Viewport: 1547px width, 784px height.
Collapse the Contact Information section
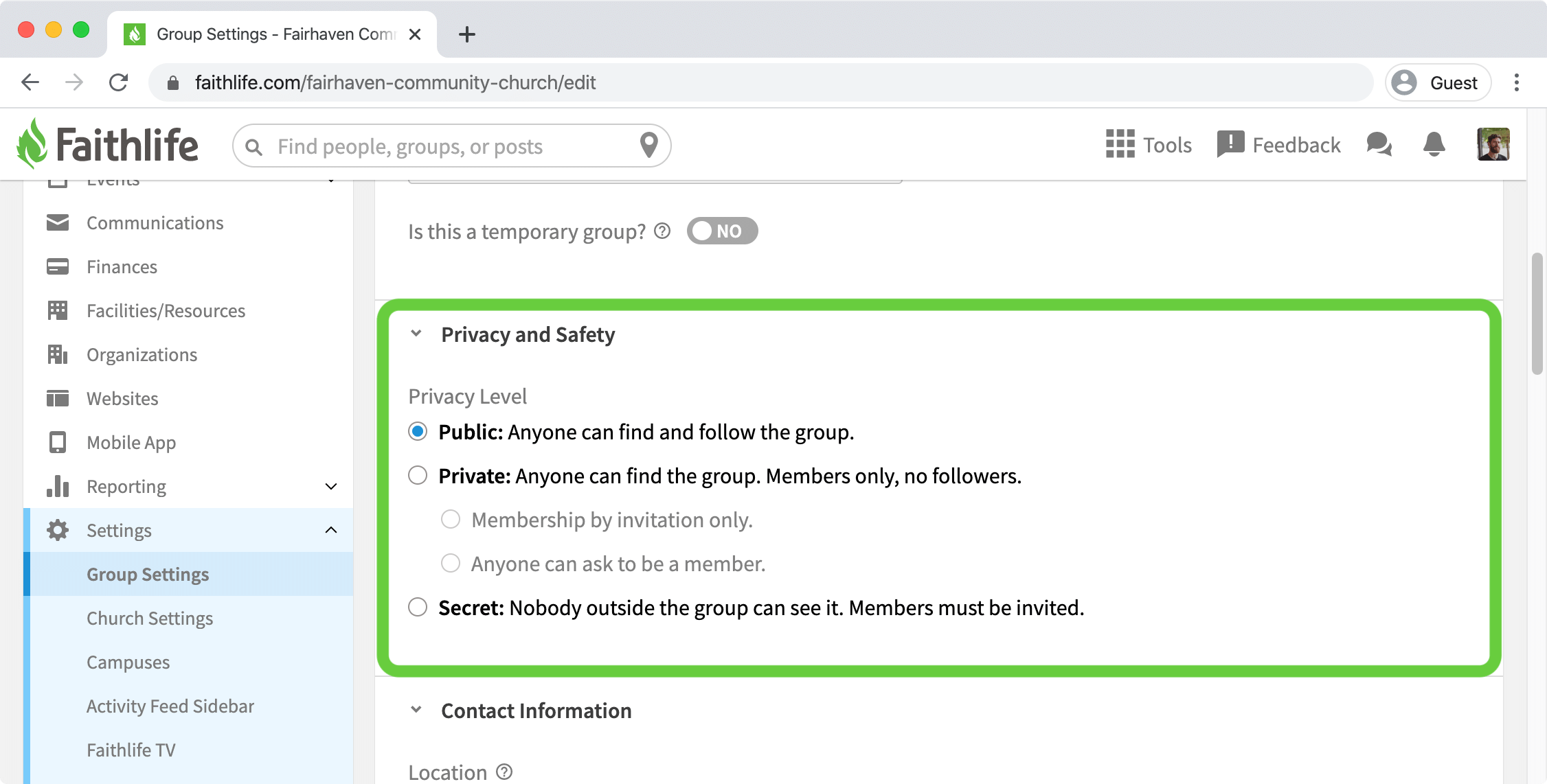pos(416,710)
